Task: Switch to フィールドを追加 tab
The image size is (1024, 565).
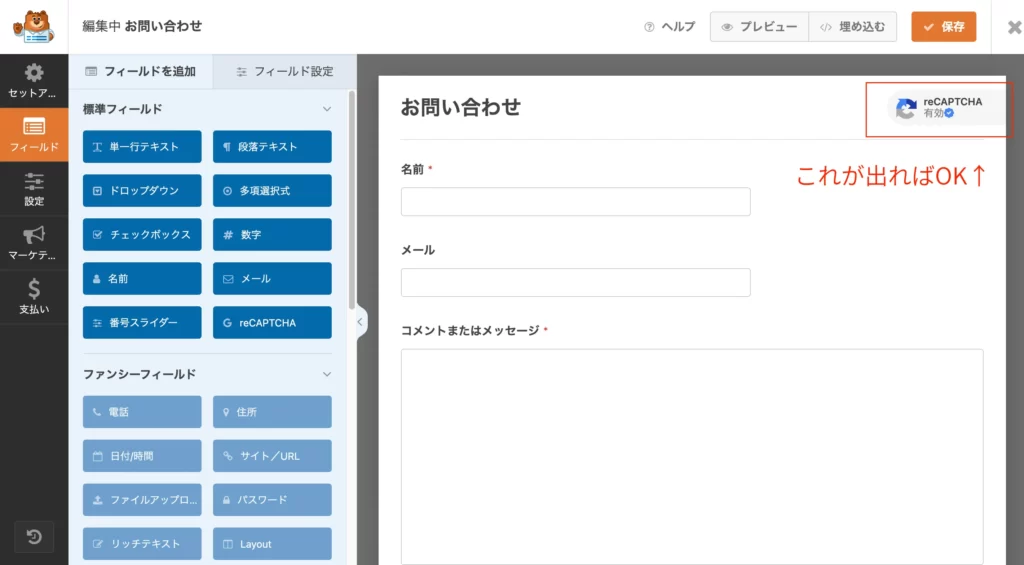Action: pyautogui.click(x=140, y=71)
